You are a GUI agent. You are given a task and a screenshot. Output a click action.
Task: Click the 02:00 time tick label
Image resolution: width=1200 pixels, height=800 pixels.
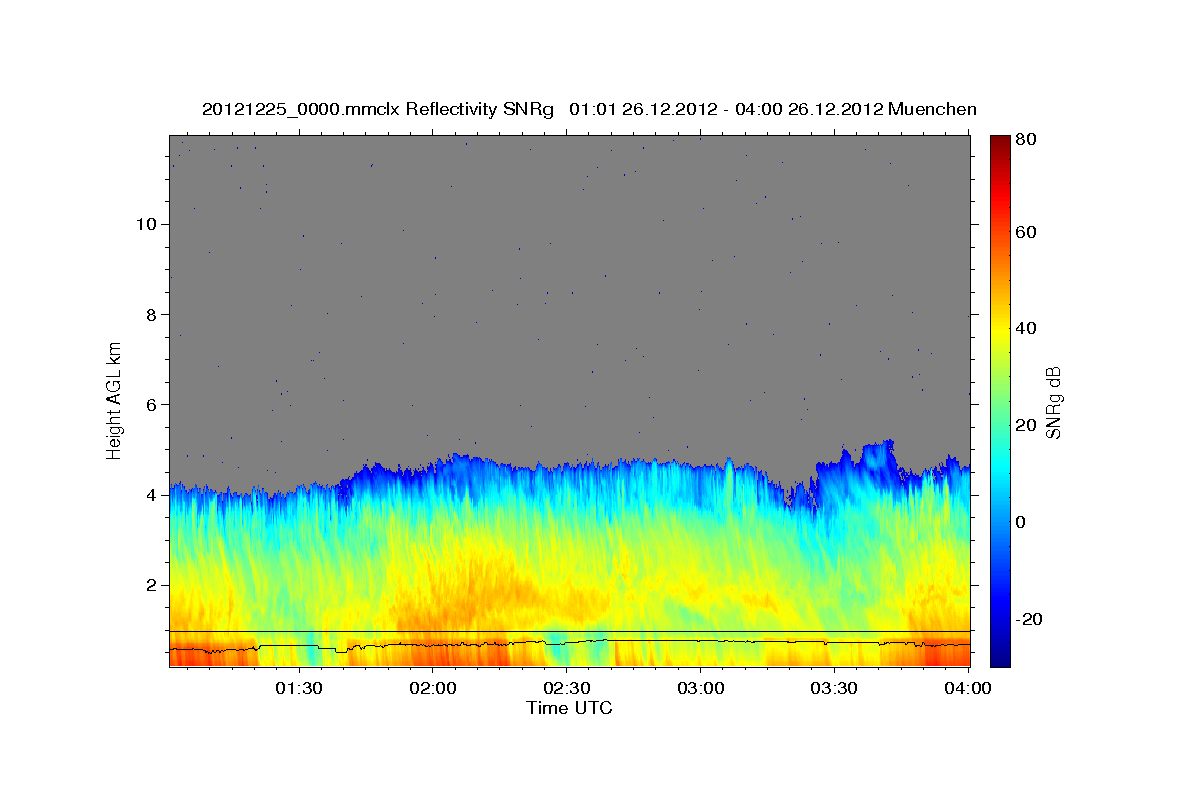point(434,689)
